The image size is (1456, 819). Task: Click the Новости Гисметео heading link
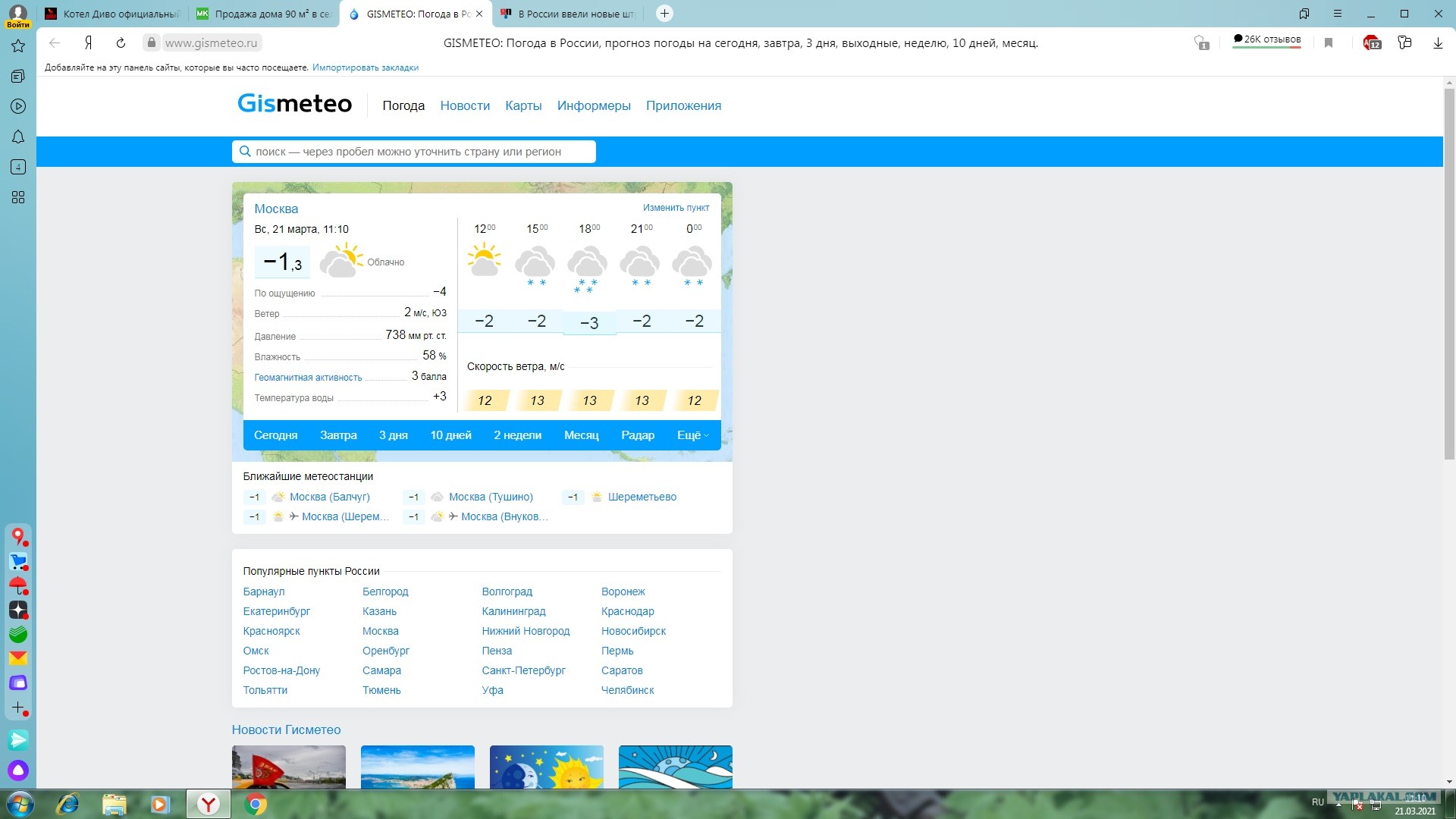click(x=286, y=730)
